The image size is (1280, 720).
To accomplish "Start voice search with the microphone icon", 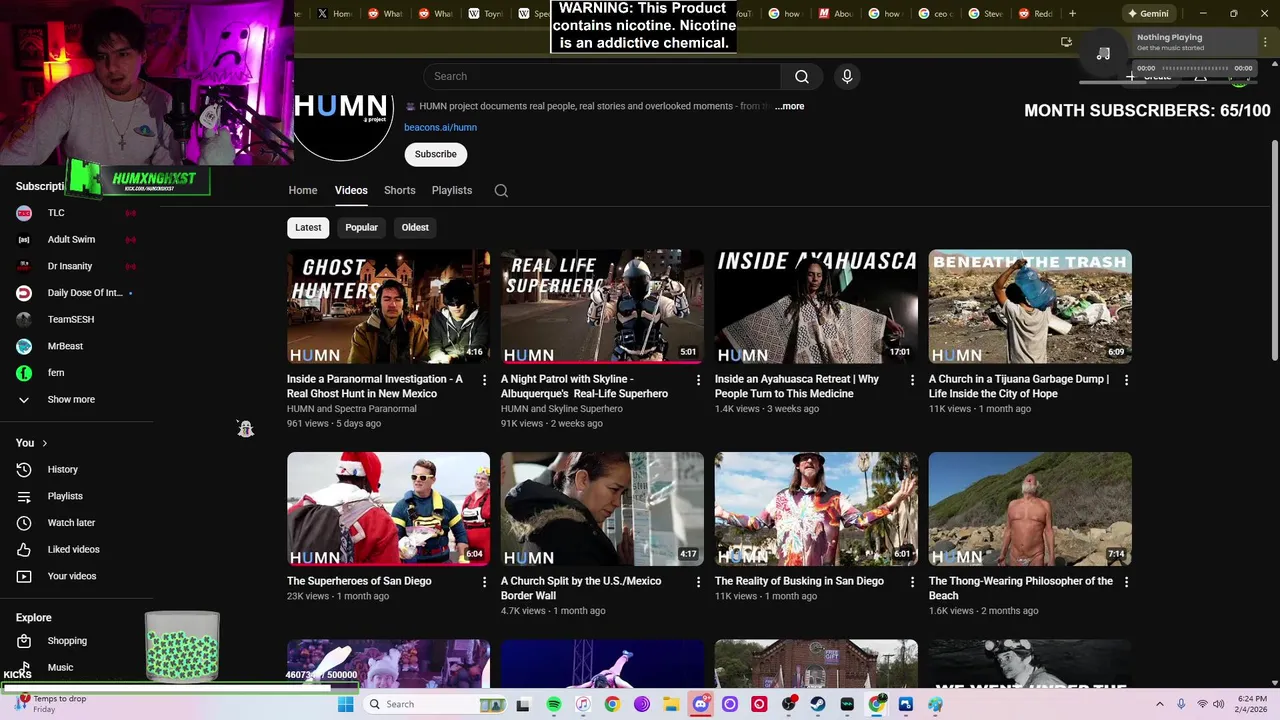I will pyautogui.click(x=847, y=76).
